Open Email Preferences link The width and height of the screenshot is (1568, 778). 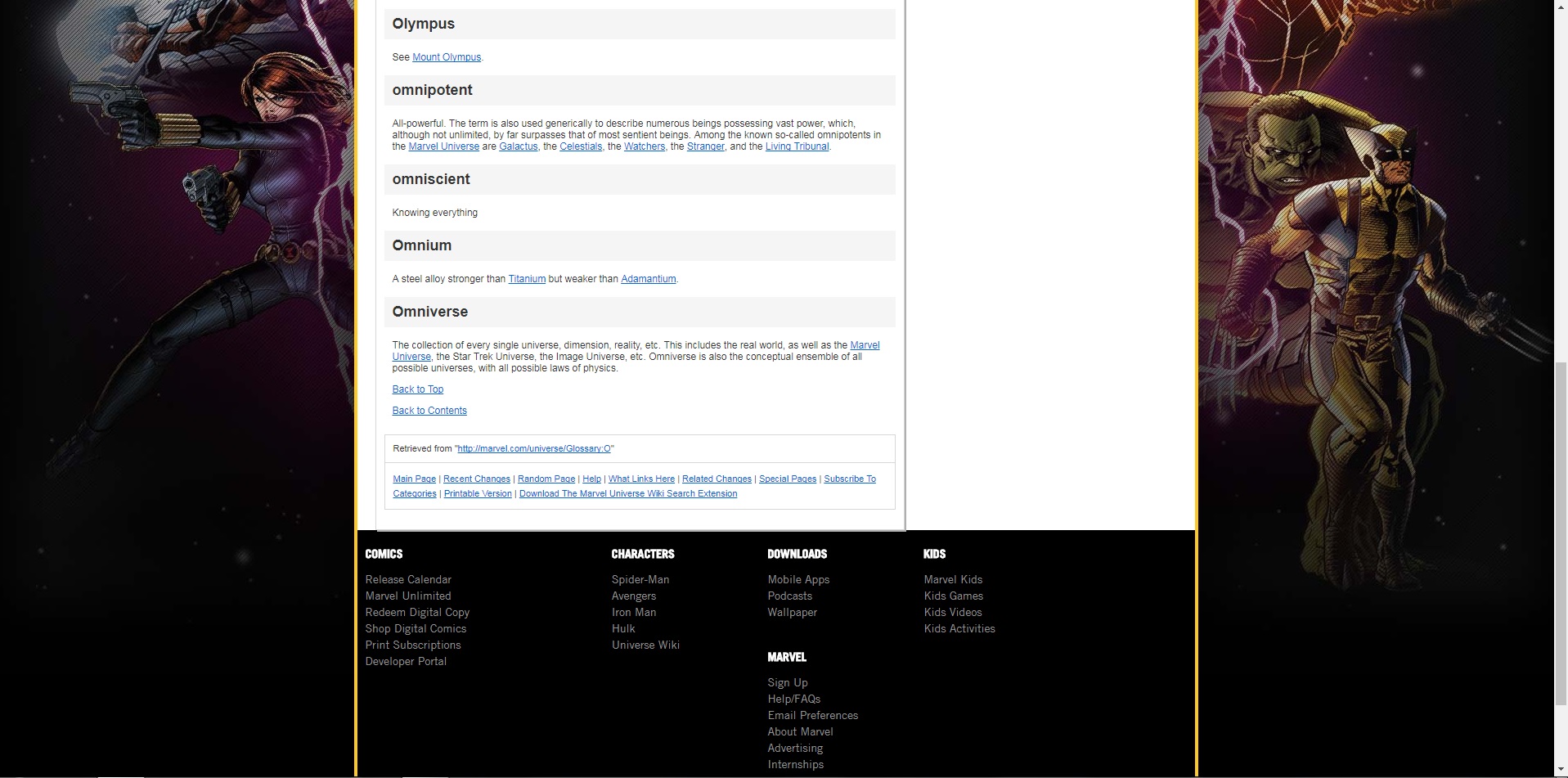pos(813,715)
